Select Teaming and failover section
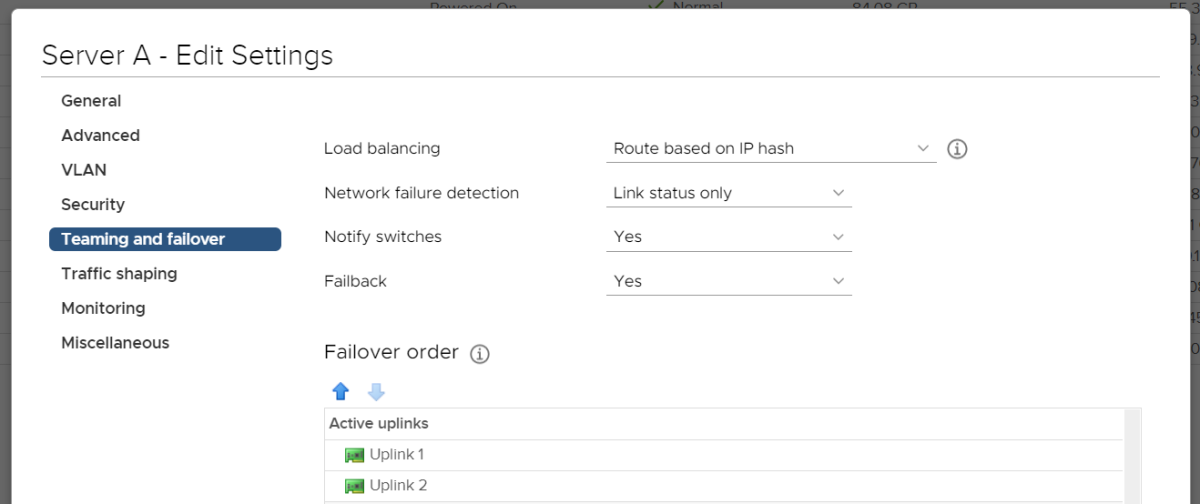This screenshot has height=504, width=1200. click(165, 239)
